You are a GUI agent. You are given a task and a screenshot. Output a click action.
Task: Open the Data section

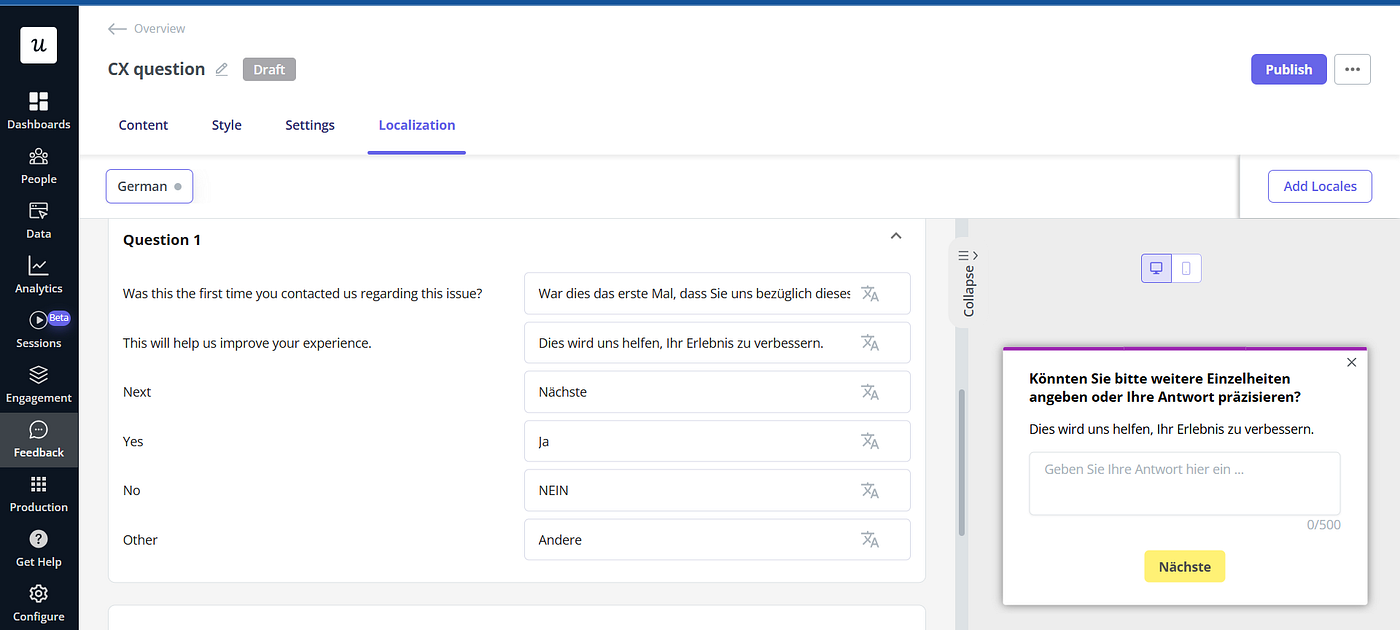(38, 220)
